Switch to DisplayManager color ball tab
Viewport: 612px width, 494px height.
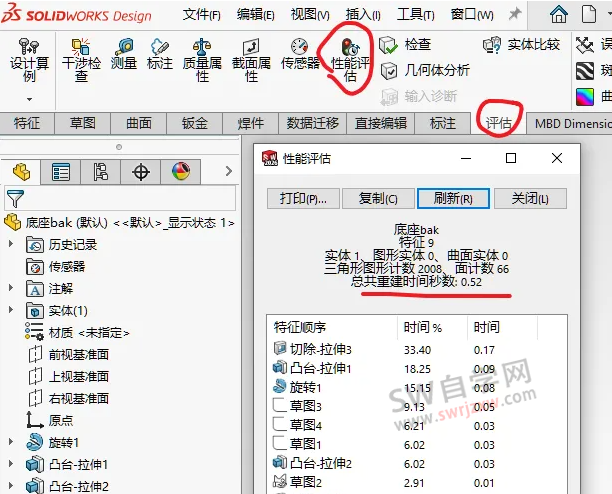point(181,172)
